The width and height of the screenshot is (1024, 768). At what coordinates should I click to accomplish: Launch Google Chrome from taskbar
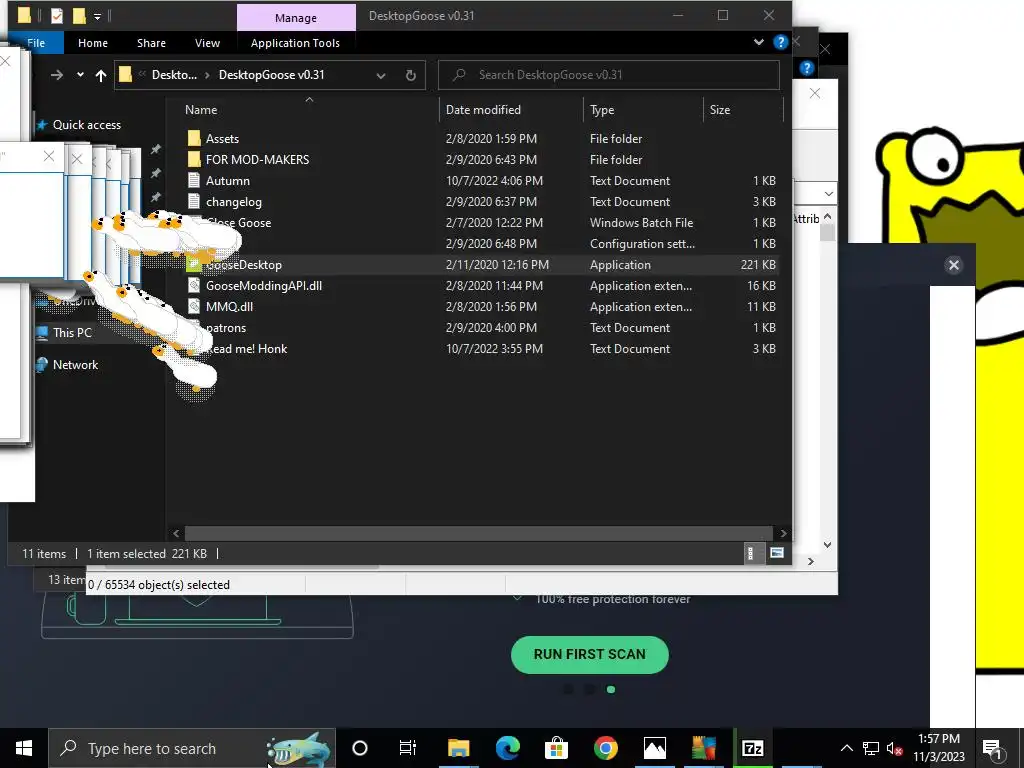(605, 748)
